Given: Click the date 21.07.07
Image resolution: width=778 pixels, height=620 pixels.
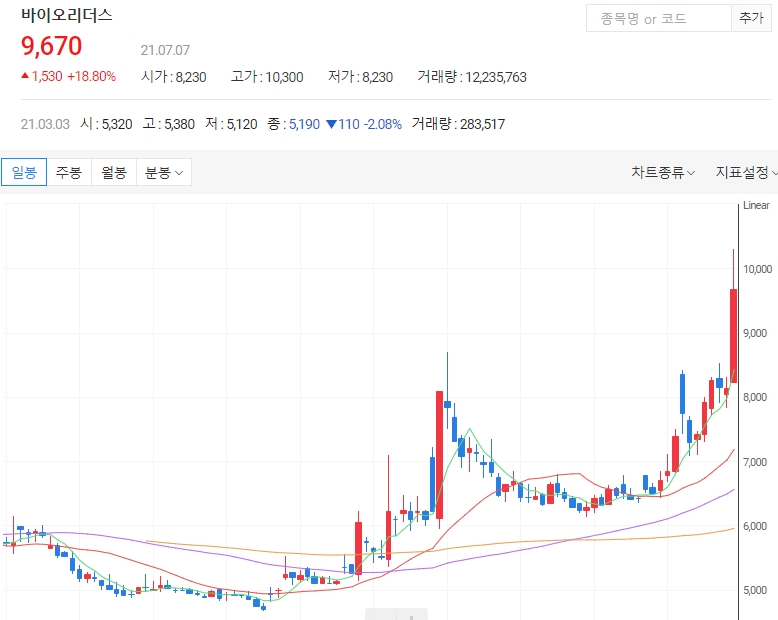Looking at the screenshot, I should [165, 50].
